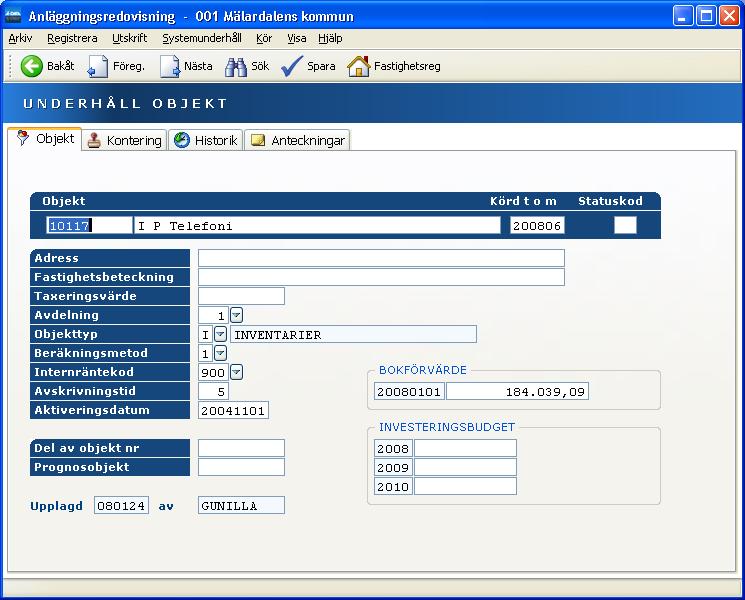Open the Arkiv menu
Viewport: 745px width, 600px height.
tap(20, 38)
